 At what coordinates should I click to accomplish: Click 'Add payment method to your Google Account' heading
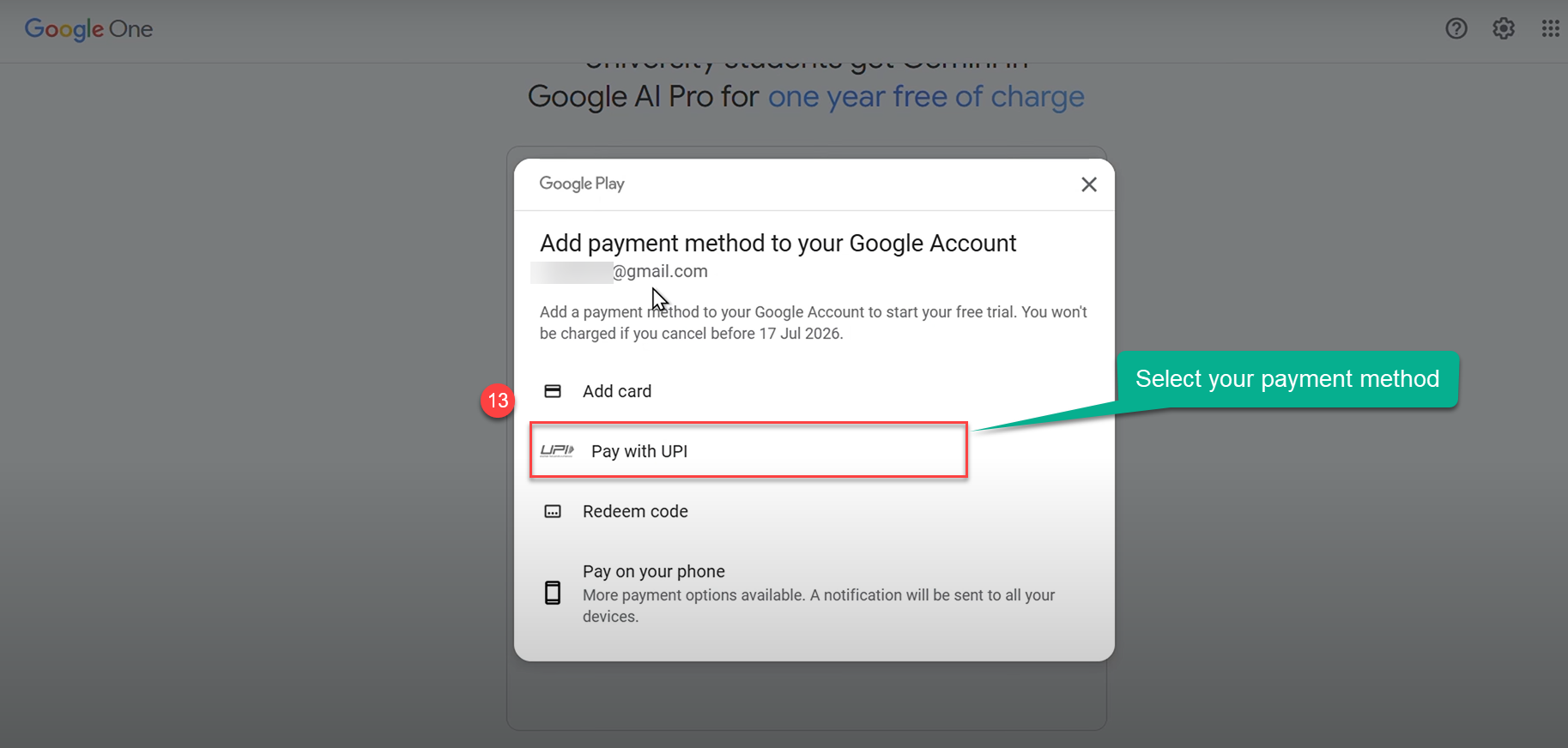[778, 243]
